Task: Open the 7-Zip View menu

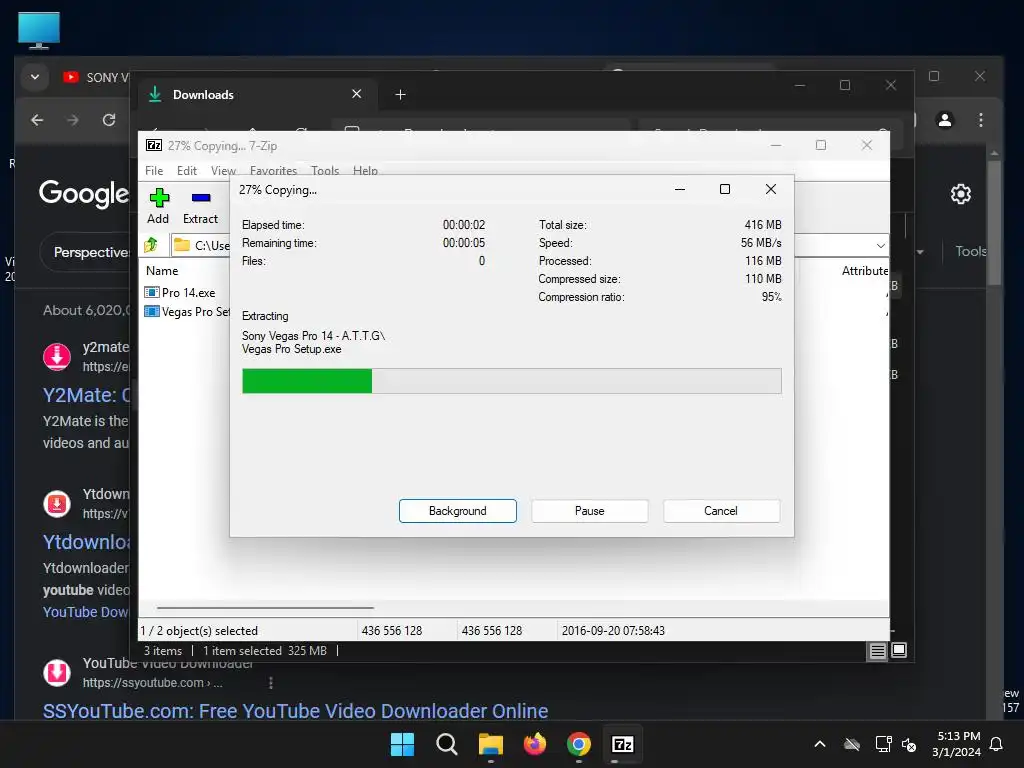Action: pyautogui.click(x=223, y=170)
